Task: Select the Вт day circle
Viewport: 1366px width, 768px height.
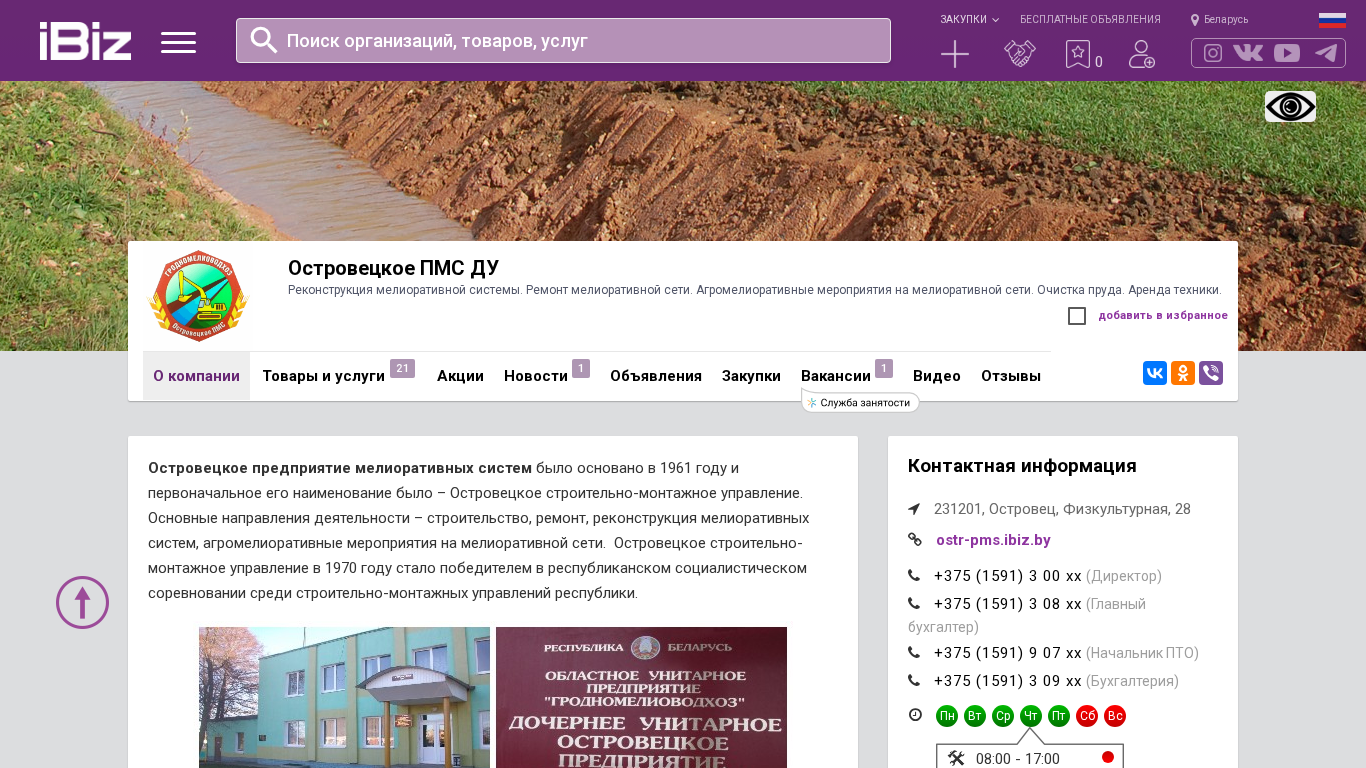Action: (x=975, y=716)
